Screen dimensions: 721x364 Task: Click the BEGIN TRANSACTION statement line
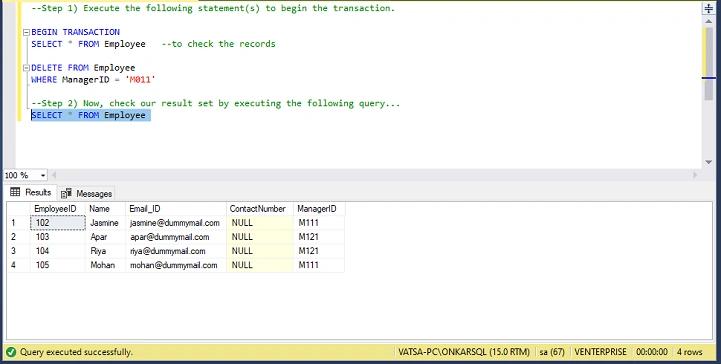(75, 32)
